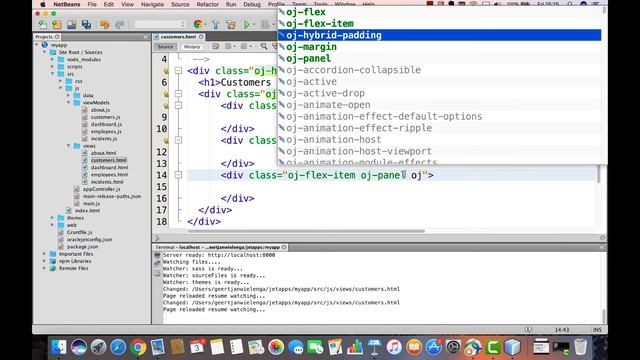The image size is (640, 360).
Task: Open the Refactor menu
Action: click(207, 4)
